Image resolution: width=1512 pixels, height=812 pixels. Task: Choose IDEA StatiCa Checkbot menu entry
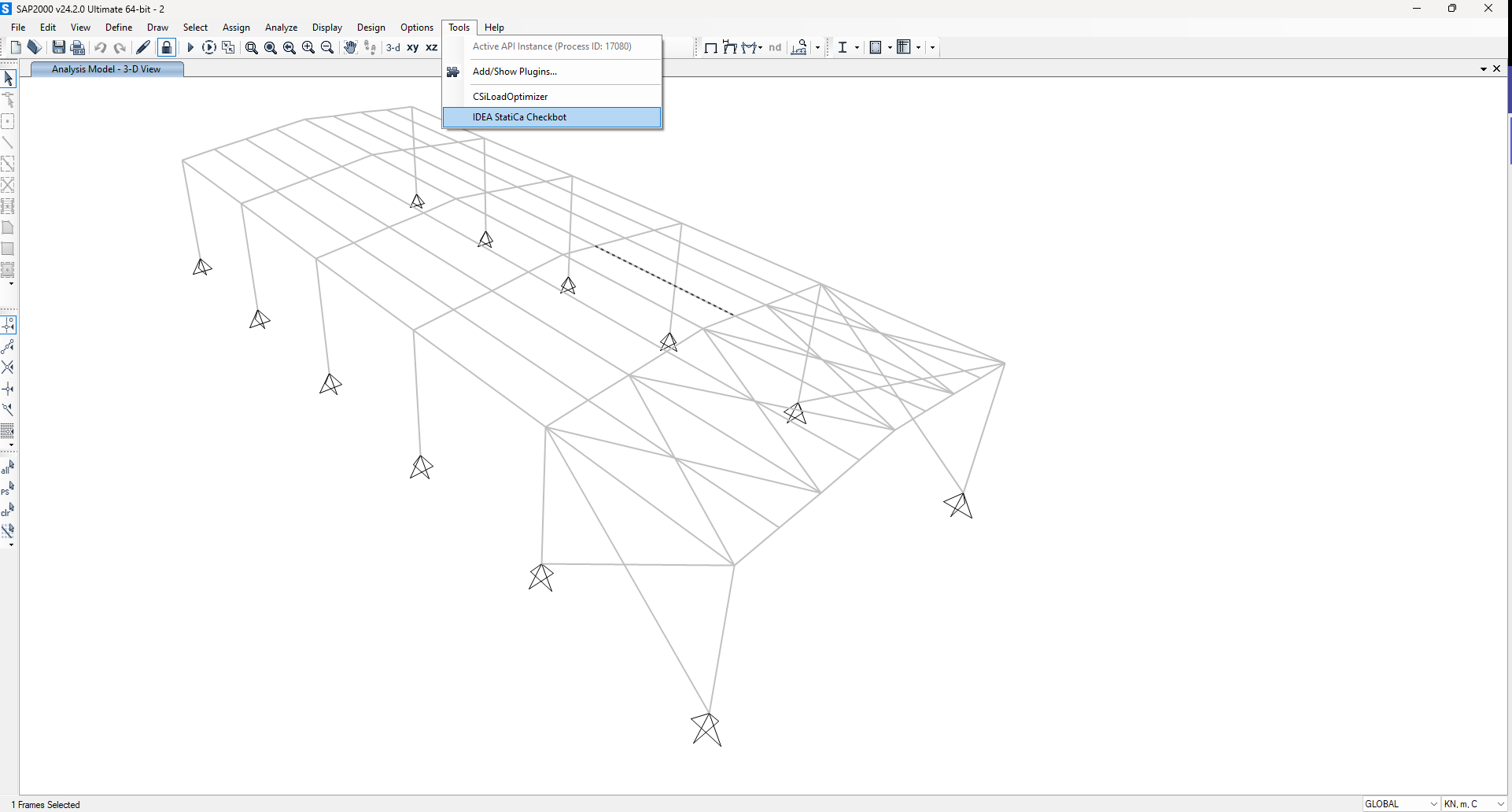tap(519, 117)
